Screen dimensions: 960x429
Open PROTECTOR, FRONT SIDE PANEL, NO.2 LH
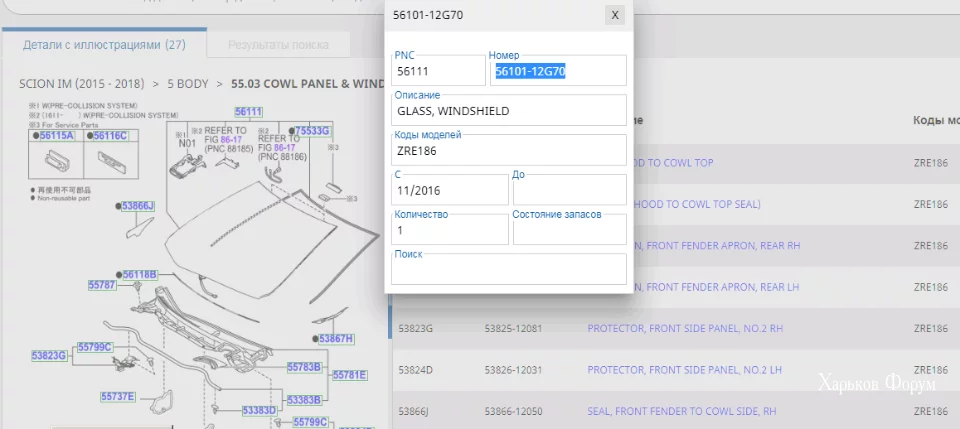(684, 370)
